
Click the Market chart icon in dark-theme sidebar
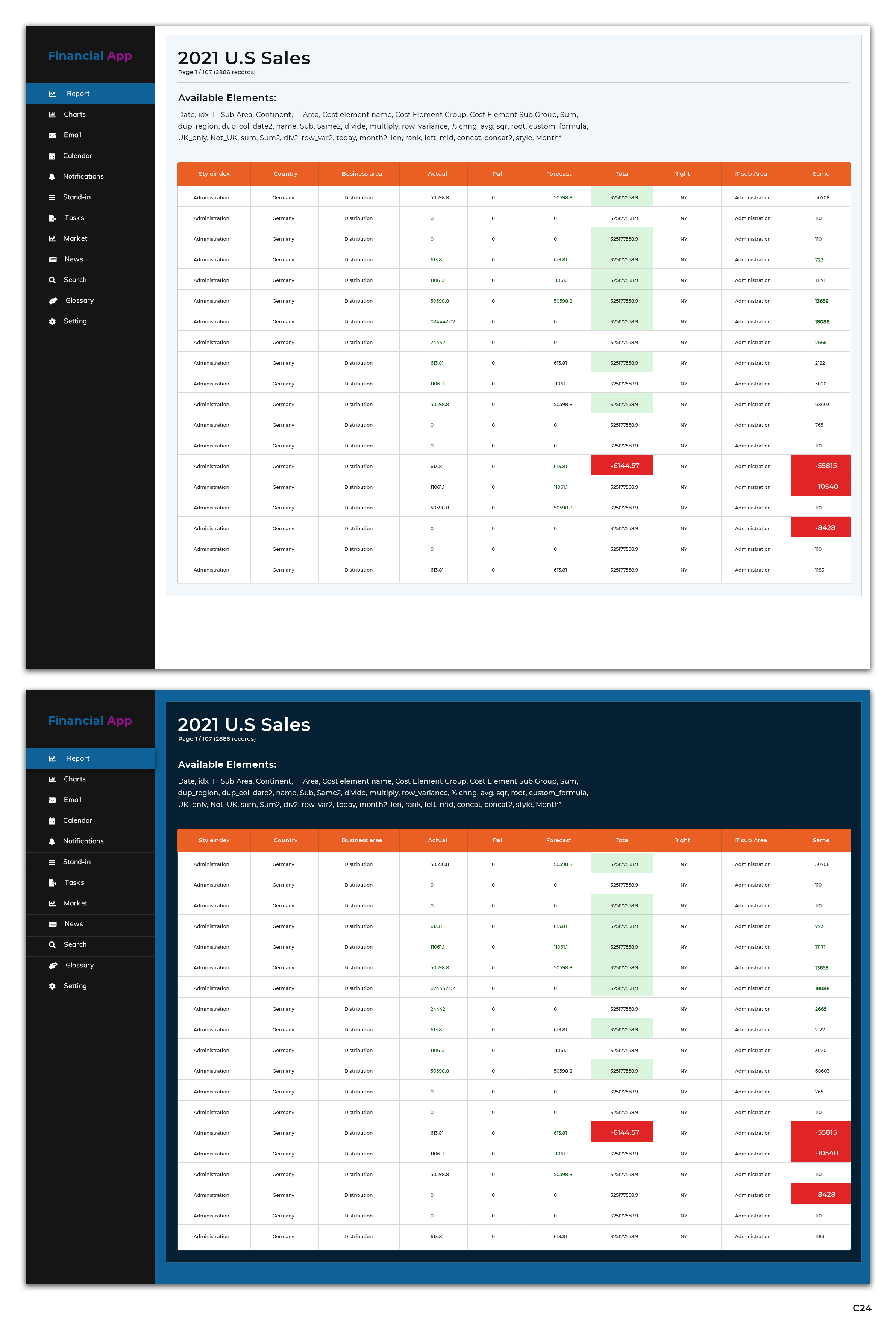click(x=52, y=903)
